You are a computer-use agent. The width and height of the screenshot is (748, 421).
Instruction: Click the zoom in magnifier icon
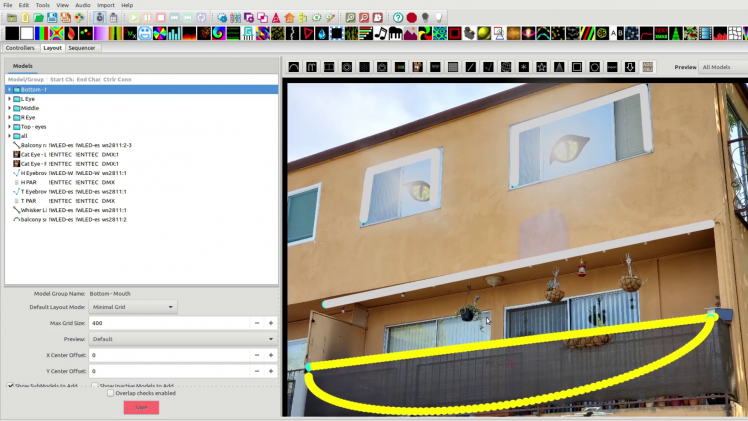click(350, 18)
